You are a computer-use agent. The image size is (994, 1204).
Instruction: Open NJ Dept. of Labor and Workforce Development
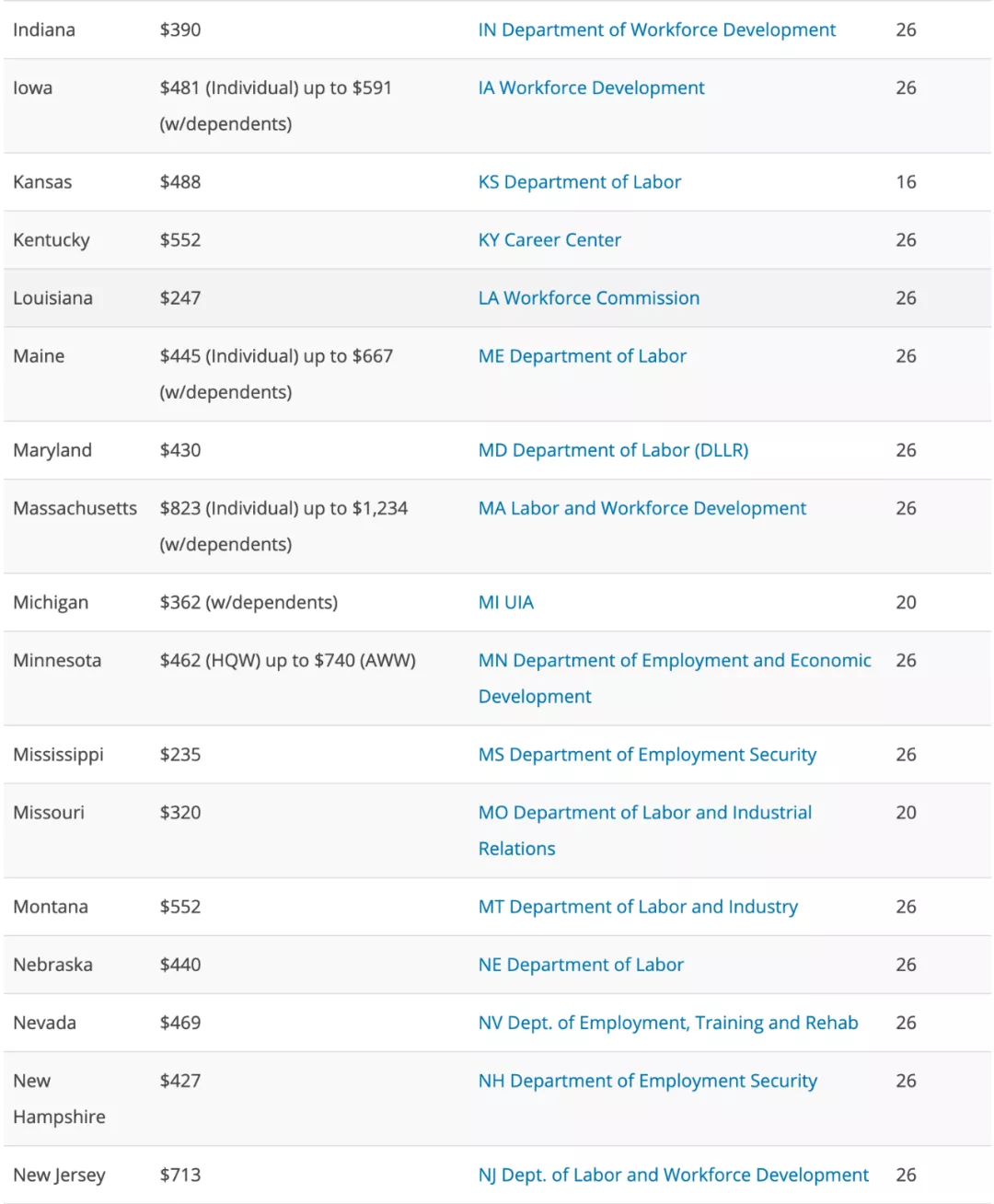(x=673, y=1175)
